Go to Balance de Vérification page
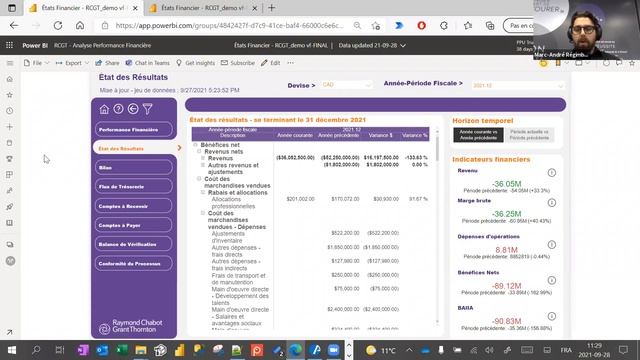This screenshot has width=640, height=360. coord(134,244)
